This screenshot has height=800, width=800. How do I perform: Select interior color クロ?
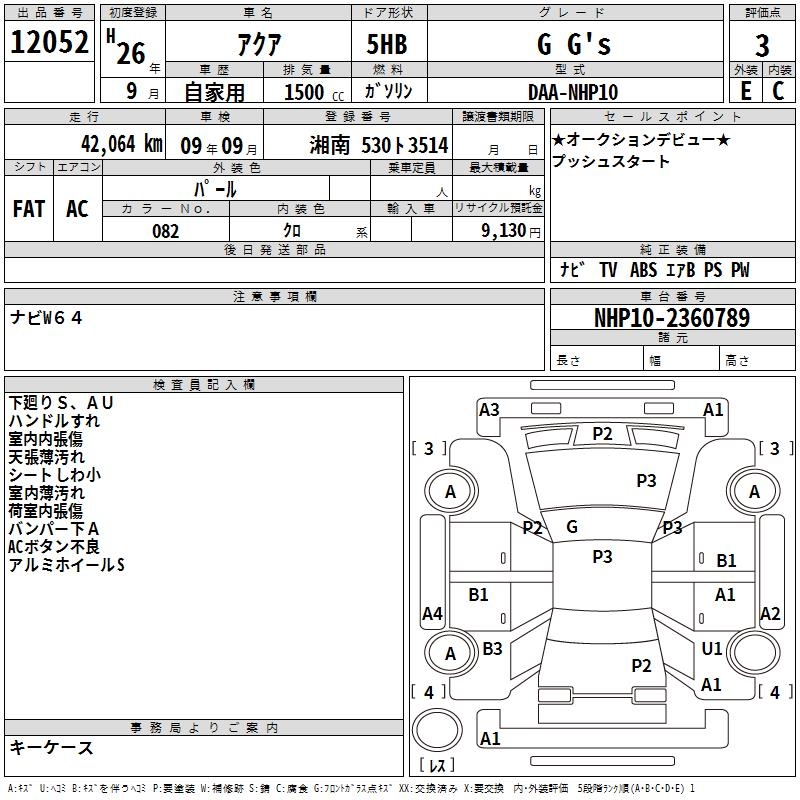click(x=292, y=231)
